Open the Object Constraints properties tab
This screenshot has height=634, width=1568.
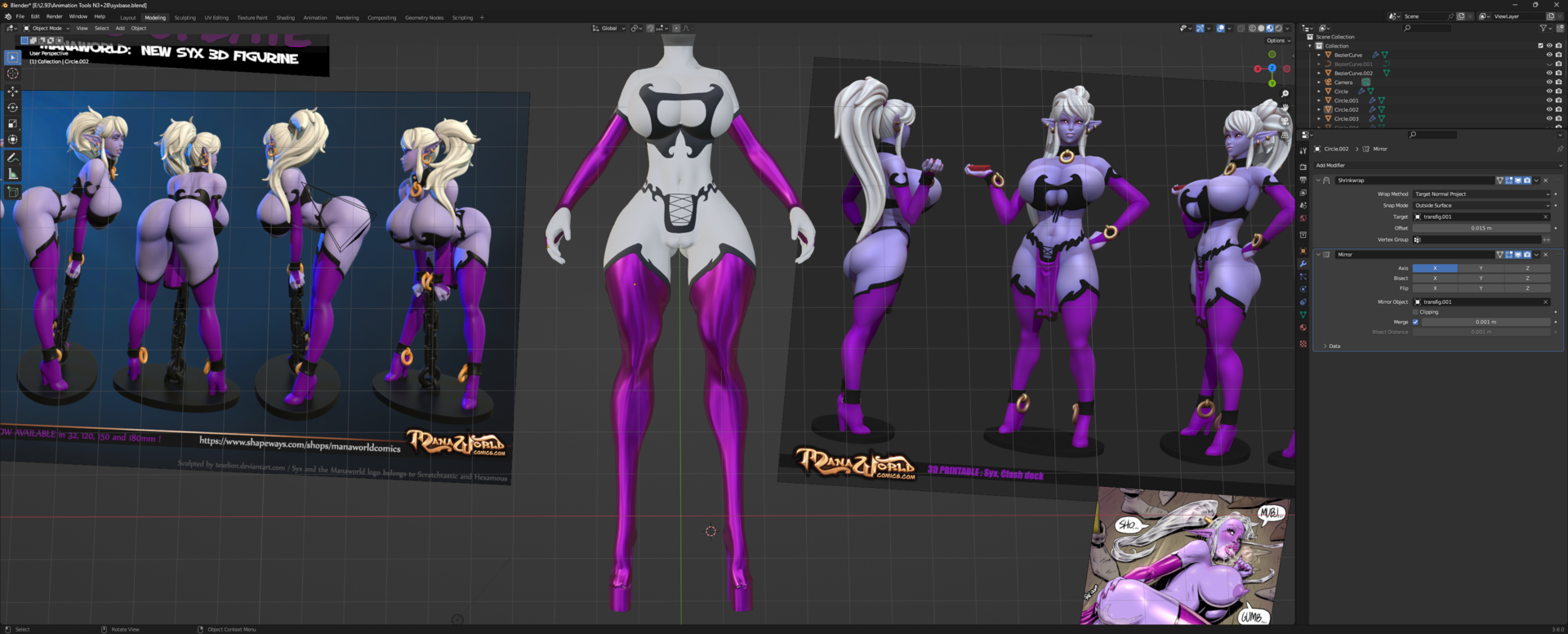point(1303,302)
